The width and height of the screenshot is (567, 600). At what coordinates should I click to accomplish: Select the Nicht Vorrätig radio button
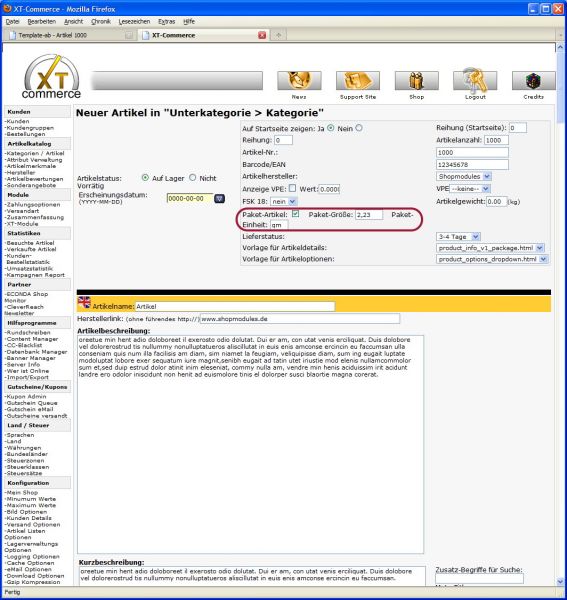pos(192,178)
